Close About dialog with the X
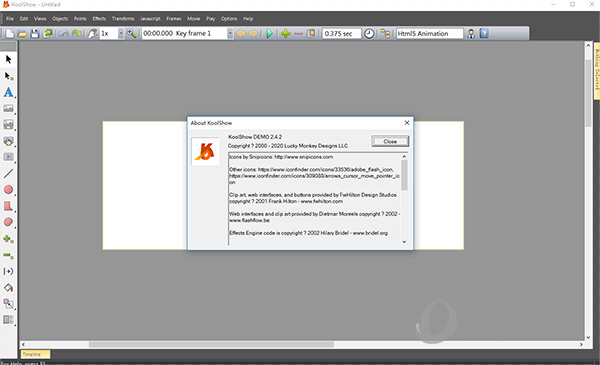Viewport: 600px width, 365px height. 407,122
